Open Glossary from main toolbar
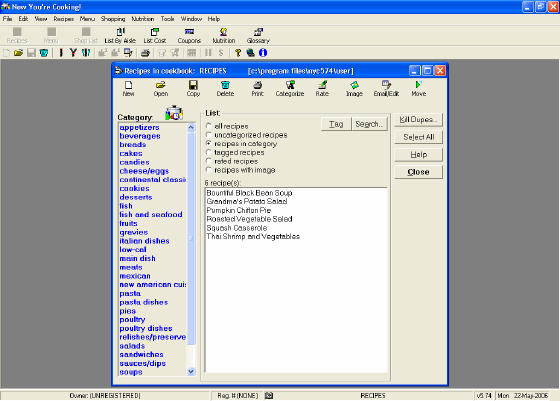 pos(258,36)
